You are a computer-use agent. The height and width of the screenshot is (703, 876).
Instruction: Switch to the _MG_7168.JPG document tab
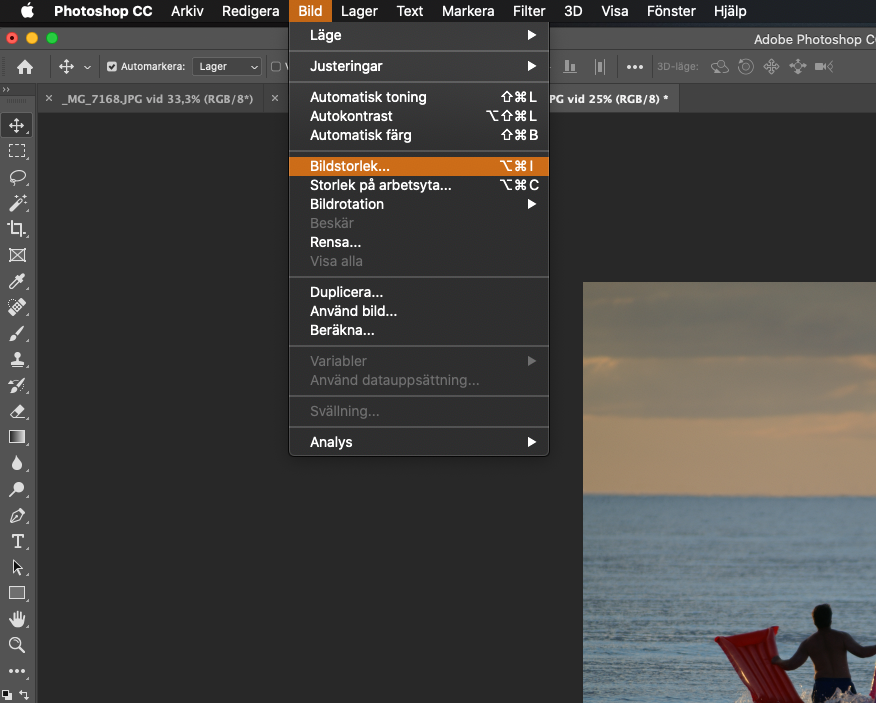(157, 99)
